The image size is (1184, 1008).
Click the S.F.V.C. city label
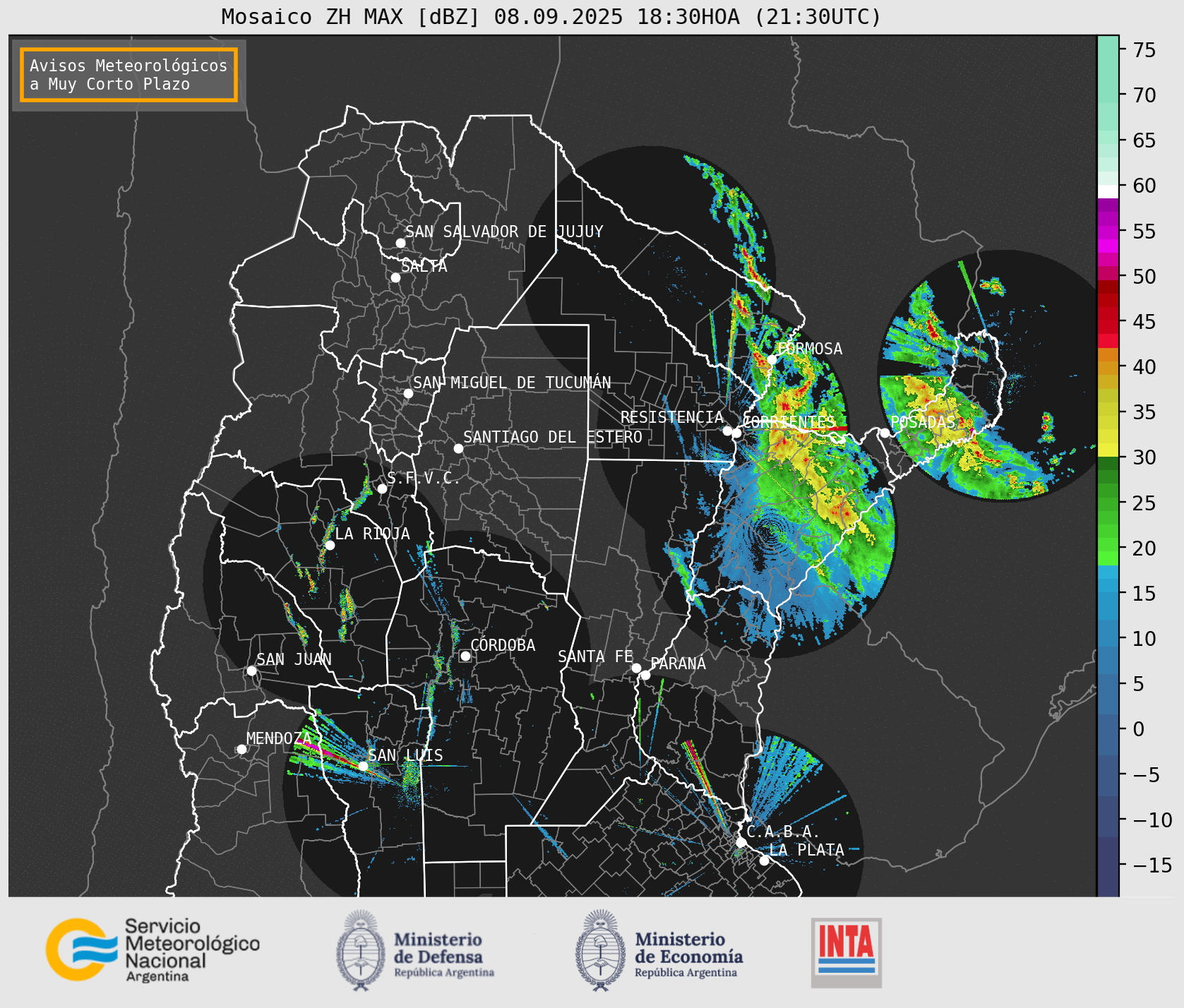(x=424, y=478)
